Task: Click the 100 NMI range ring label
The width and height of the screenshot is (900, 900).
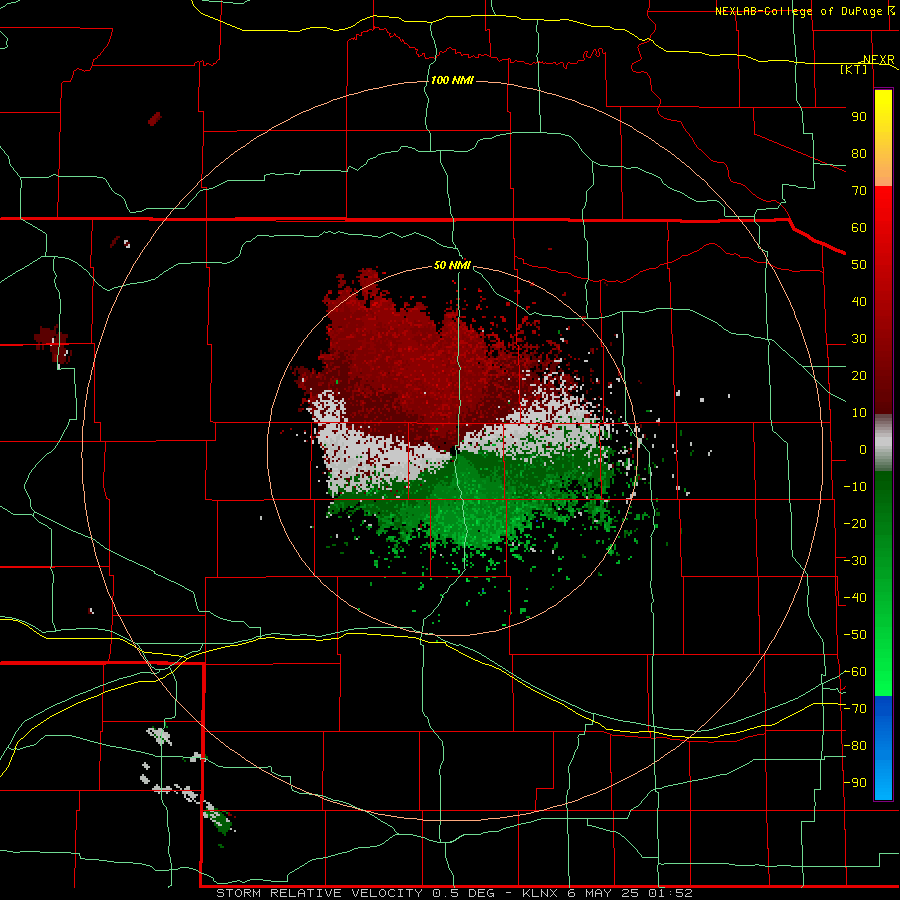Action: pos(452,80)
